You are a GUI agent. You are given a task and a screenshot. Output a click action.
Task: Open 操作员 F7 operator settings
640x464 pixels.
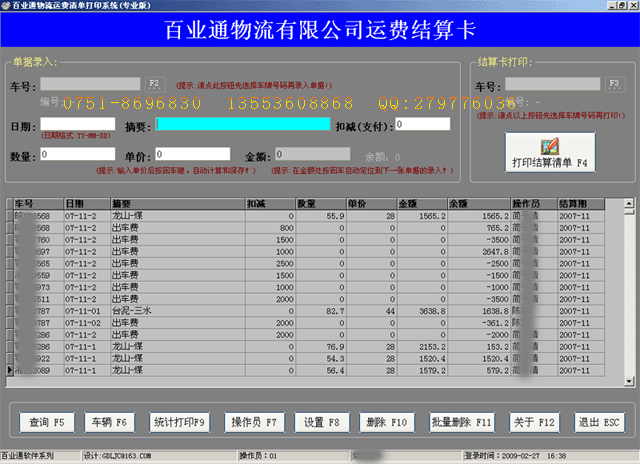coord(253,422)
